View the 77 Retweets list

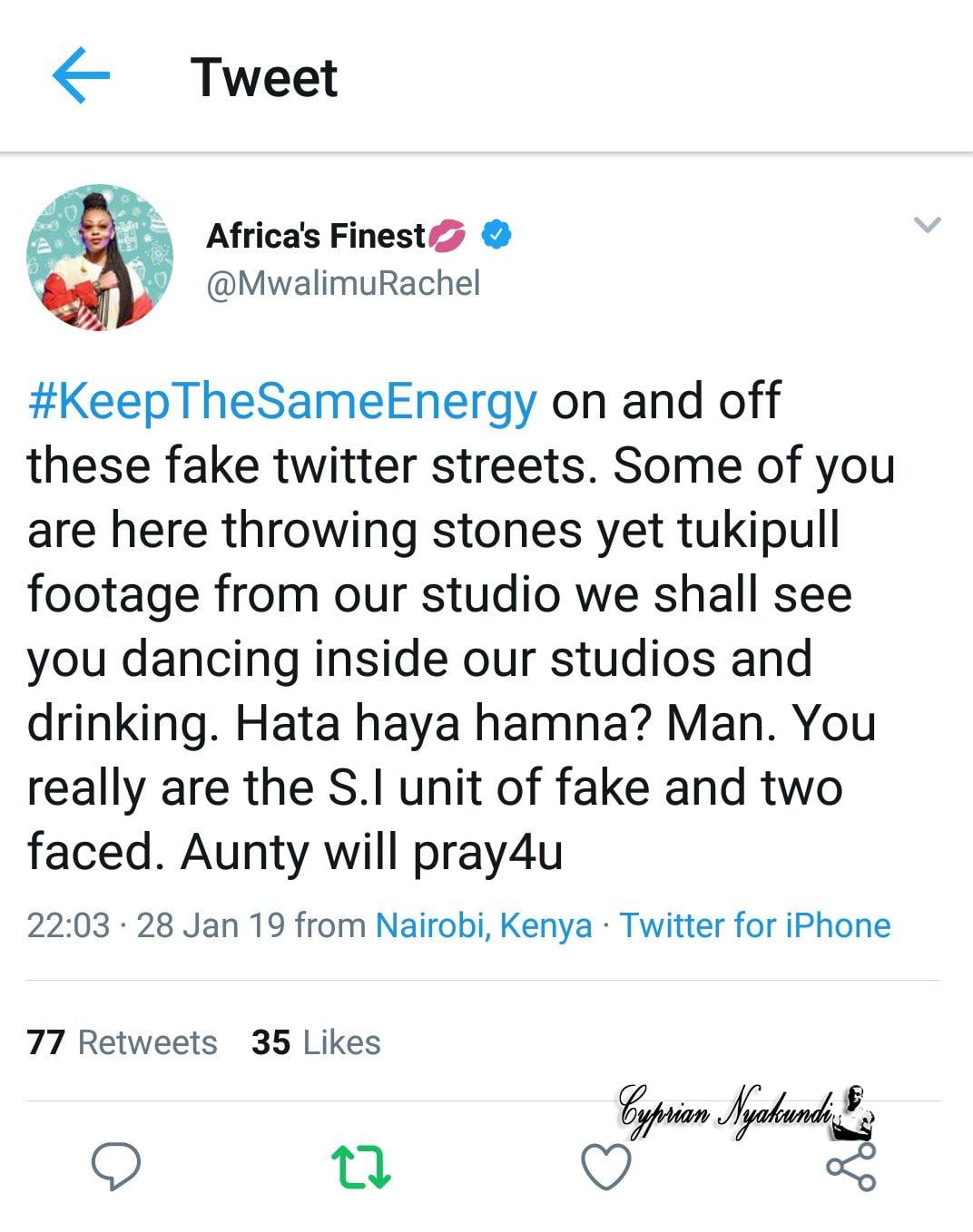coord(123,1042)
